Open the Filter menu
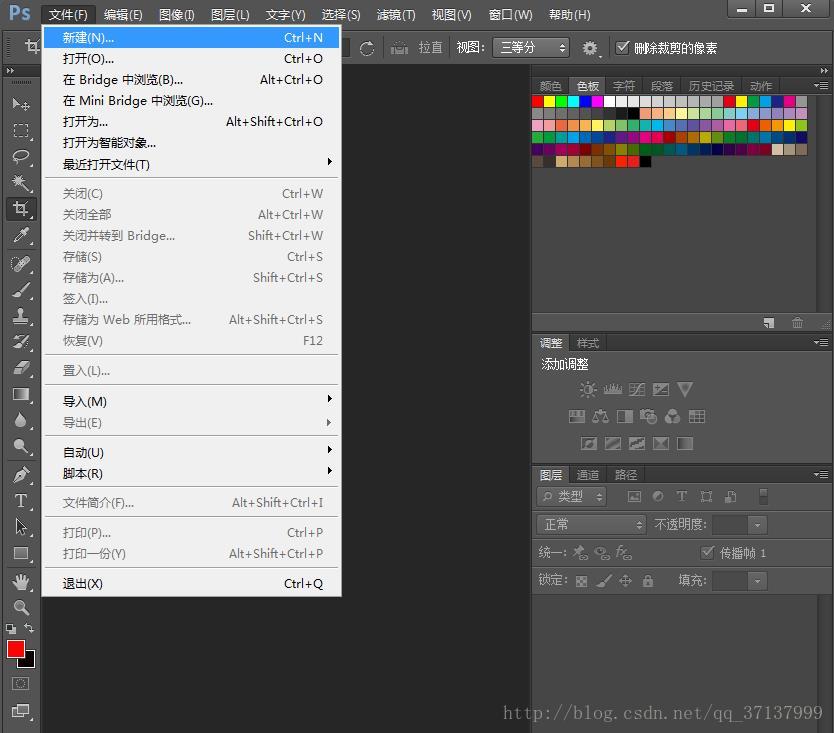Viewport: 834px width, 733px height. [396, 15]
